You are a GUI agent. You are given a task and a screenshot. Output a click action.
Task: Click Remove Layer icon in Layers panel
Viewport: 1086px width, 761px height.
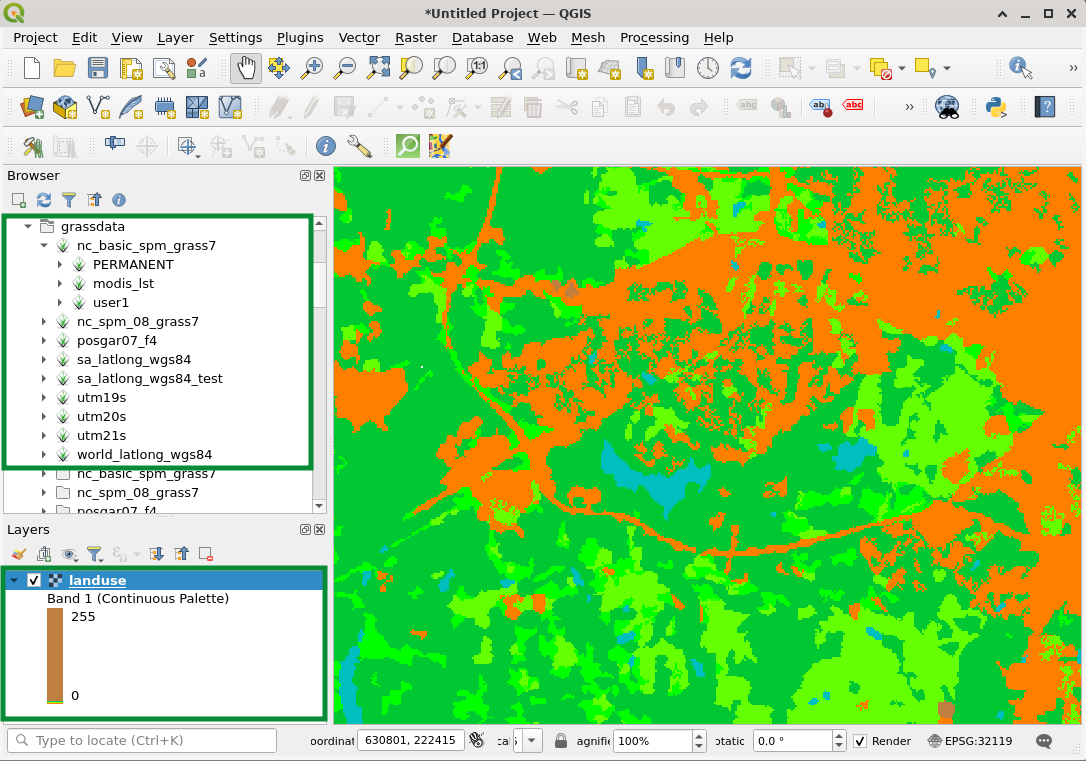206,554
